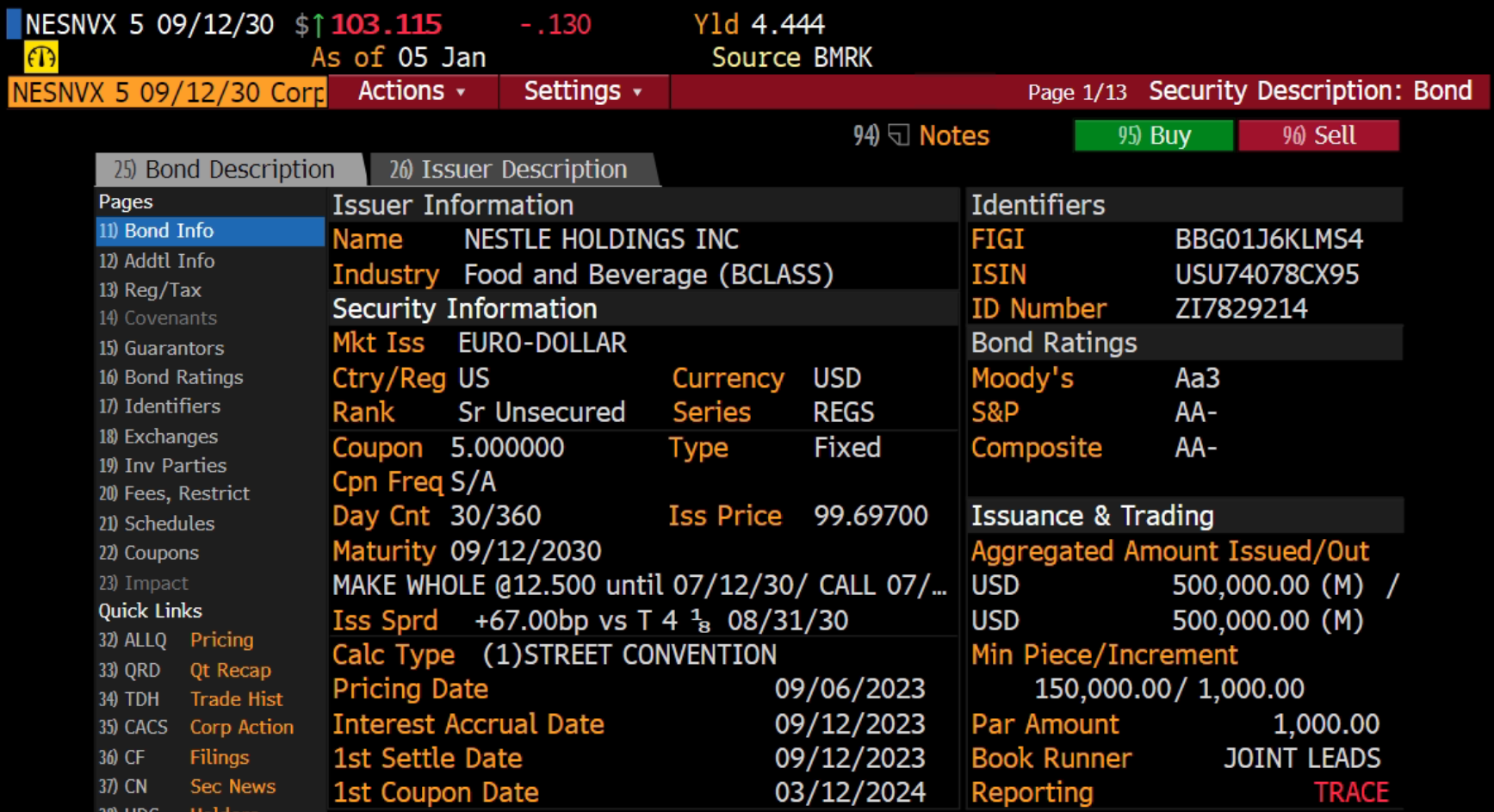
Task: Select Covenants page
Action: 158,318
